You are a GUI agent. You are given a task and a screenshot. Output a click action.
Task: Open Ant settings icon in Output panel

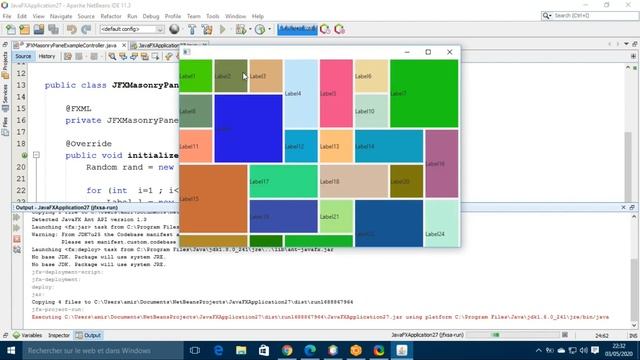(17, 249)
